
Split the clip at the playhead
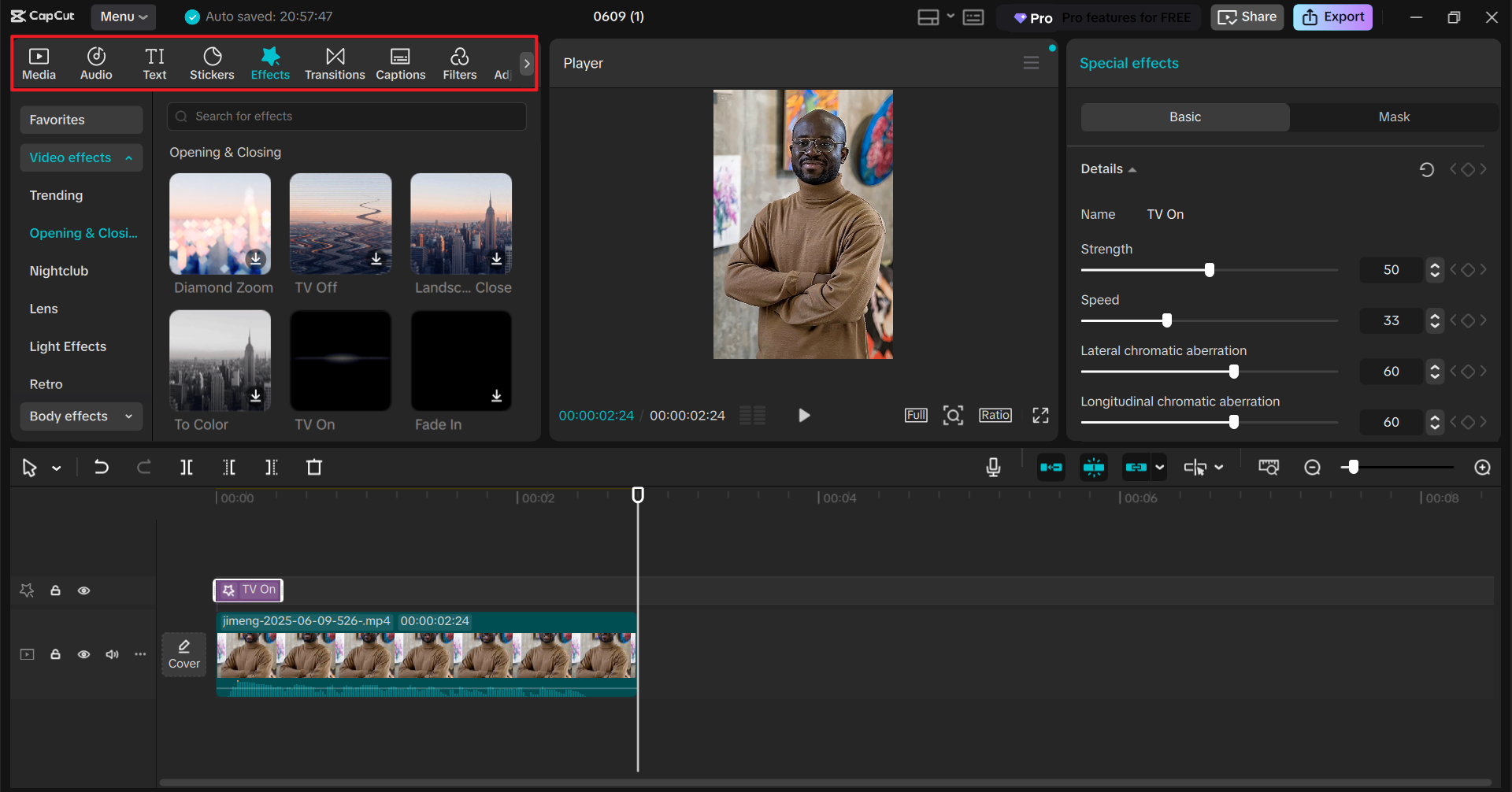(187, 467)
